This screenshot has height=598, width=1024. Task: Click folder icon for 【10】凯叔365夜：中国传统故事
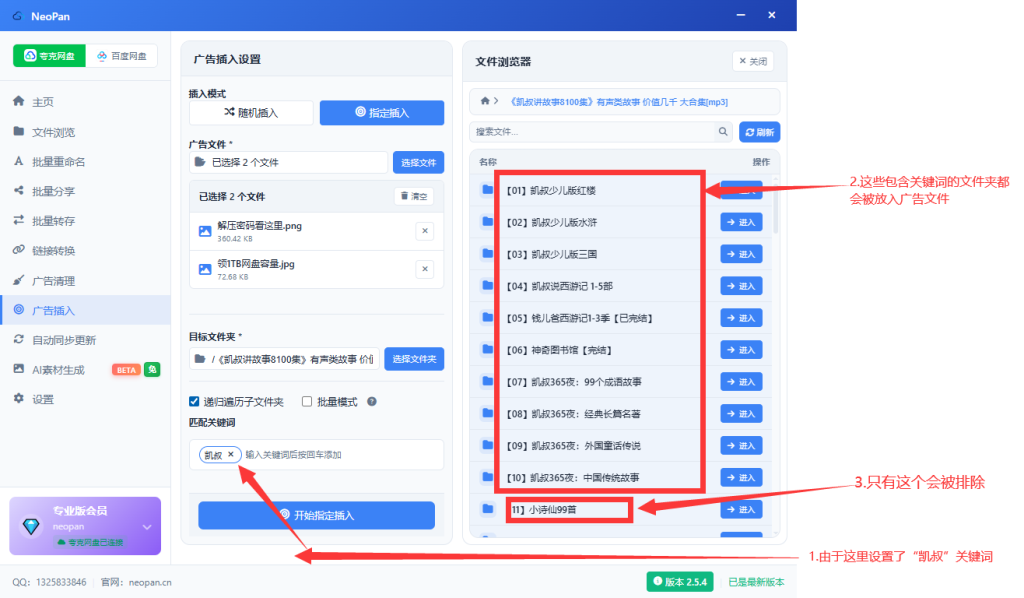(x=487, y=477)
